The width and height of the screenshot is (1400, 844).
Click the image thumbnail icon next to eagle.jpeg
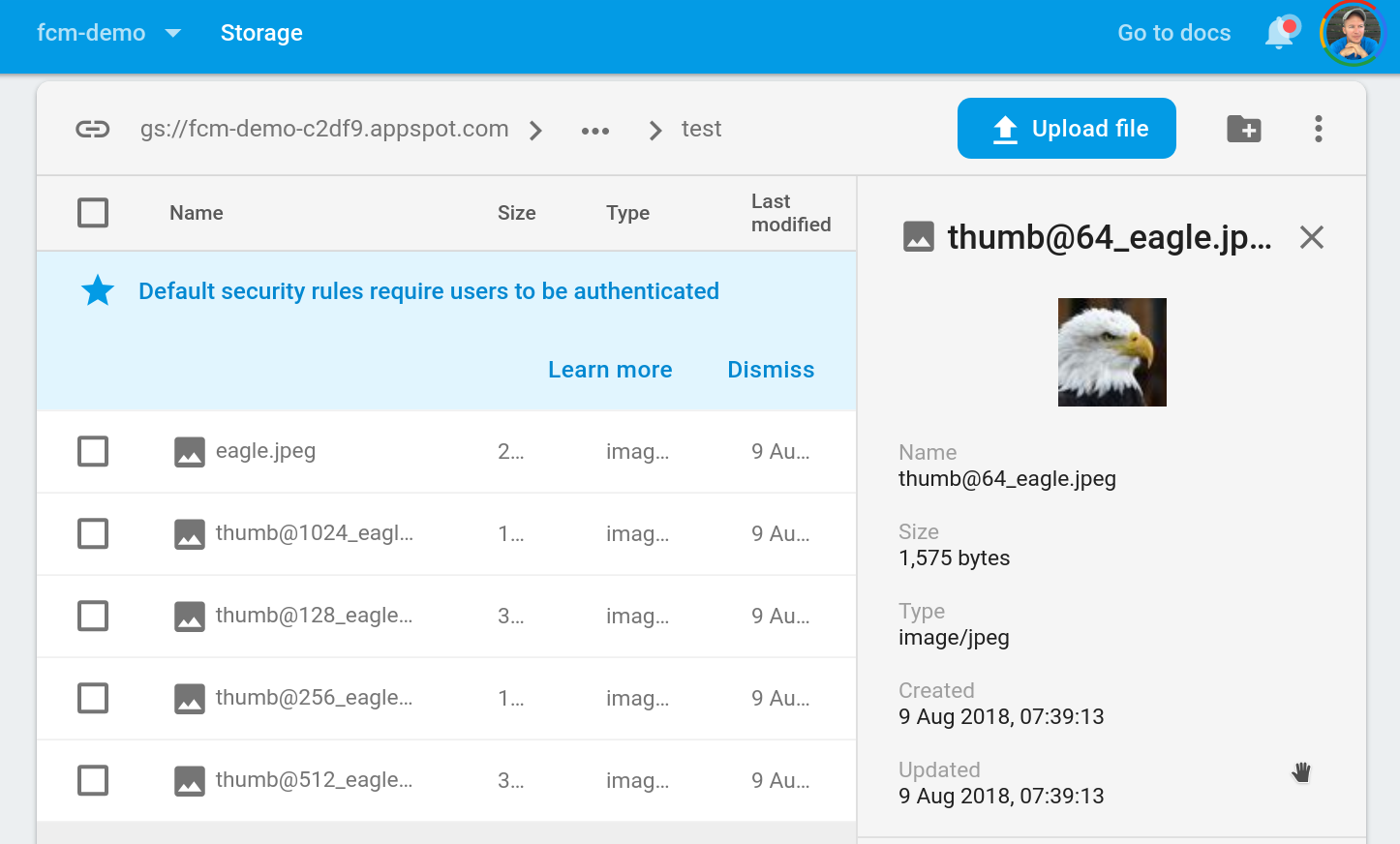189,450
